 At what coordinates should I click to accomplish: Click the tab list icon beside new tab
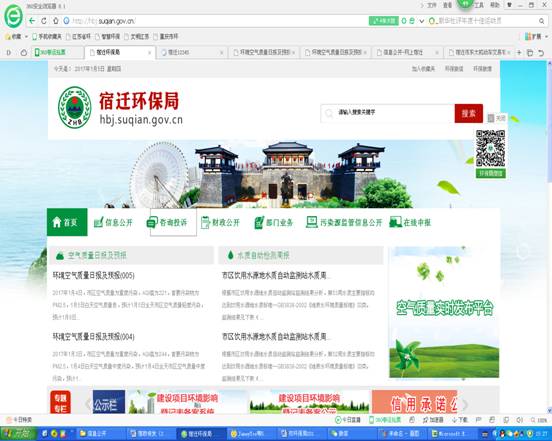coord(530,52)
